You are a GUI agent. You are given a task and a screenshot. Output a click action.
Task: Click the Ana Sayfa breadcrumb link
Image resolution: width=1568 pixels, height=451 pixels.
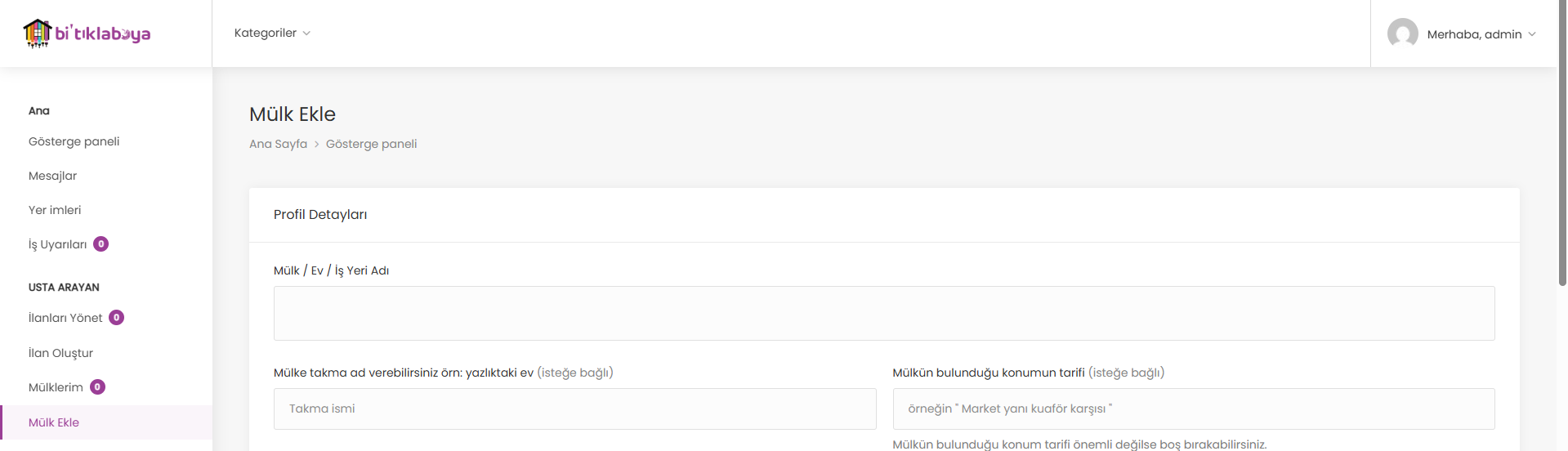pos(279,144)
